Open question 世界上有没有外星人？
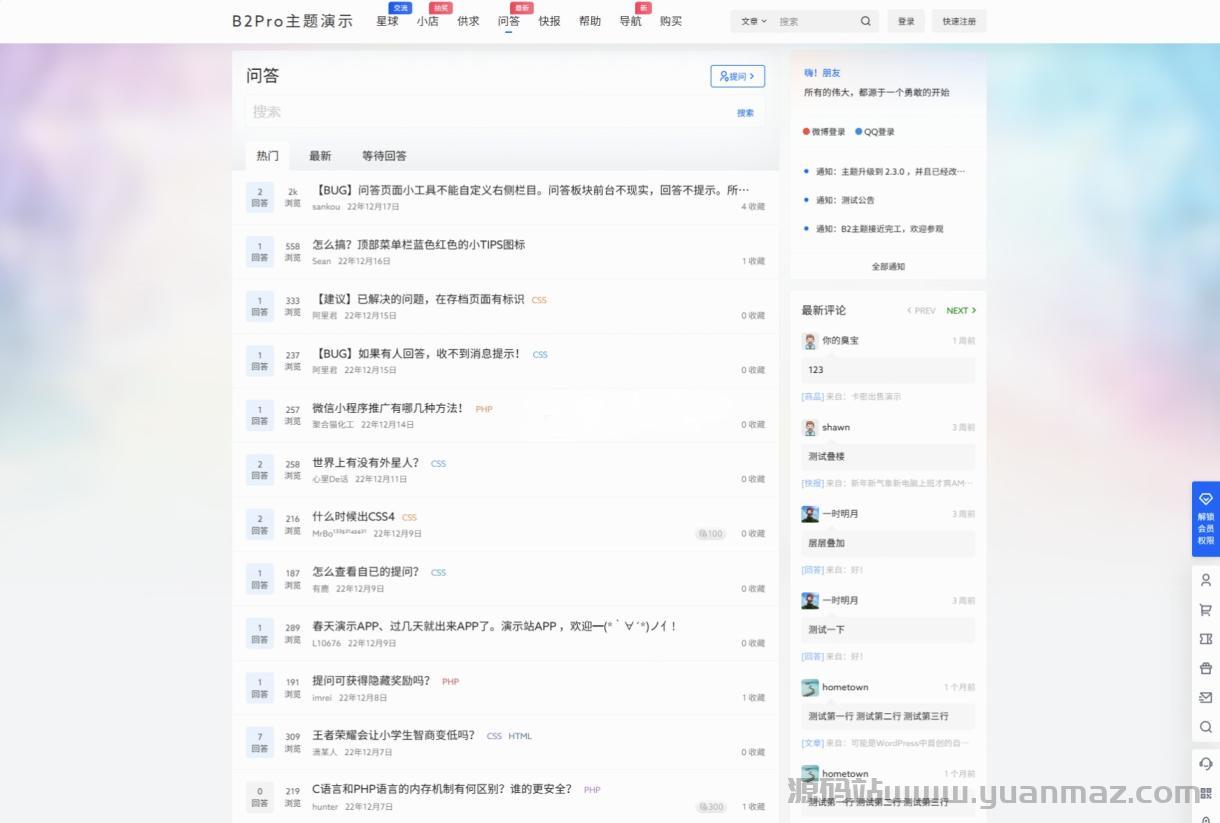 click(x=366, y=463)
